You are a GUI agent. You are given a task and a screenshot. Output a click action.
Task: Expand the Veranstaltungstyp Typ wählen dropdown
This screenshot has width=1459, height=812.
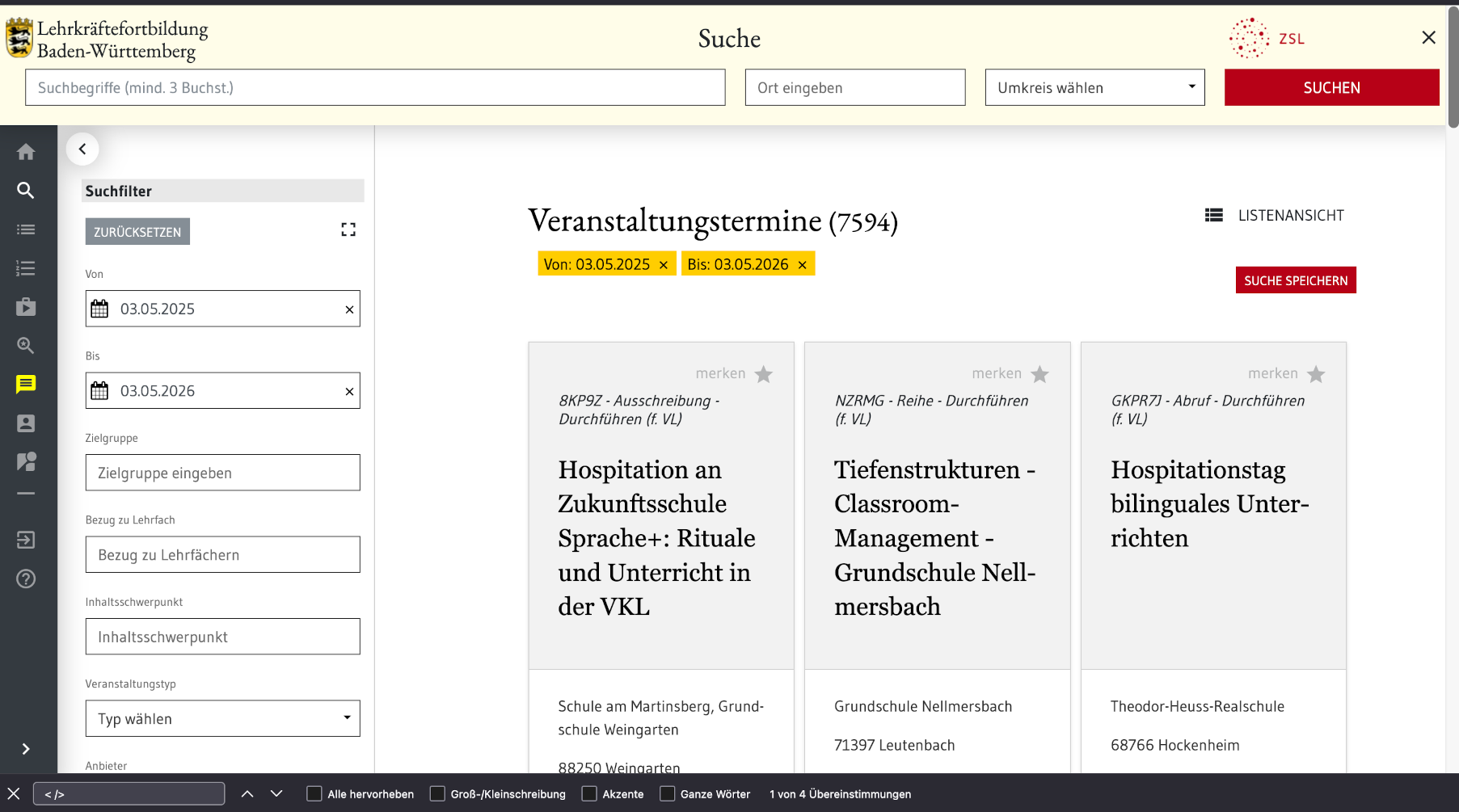(222, 718)
